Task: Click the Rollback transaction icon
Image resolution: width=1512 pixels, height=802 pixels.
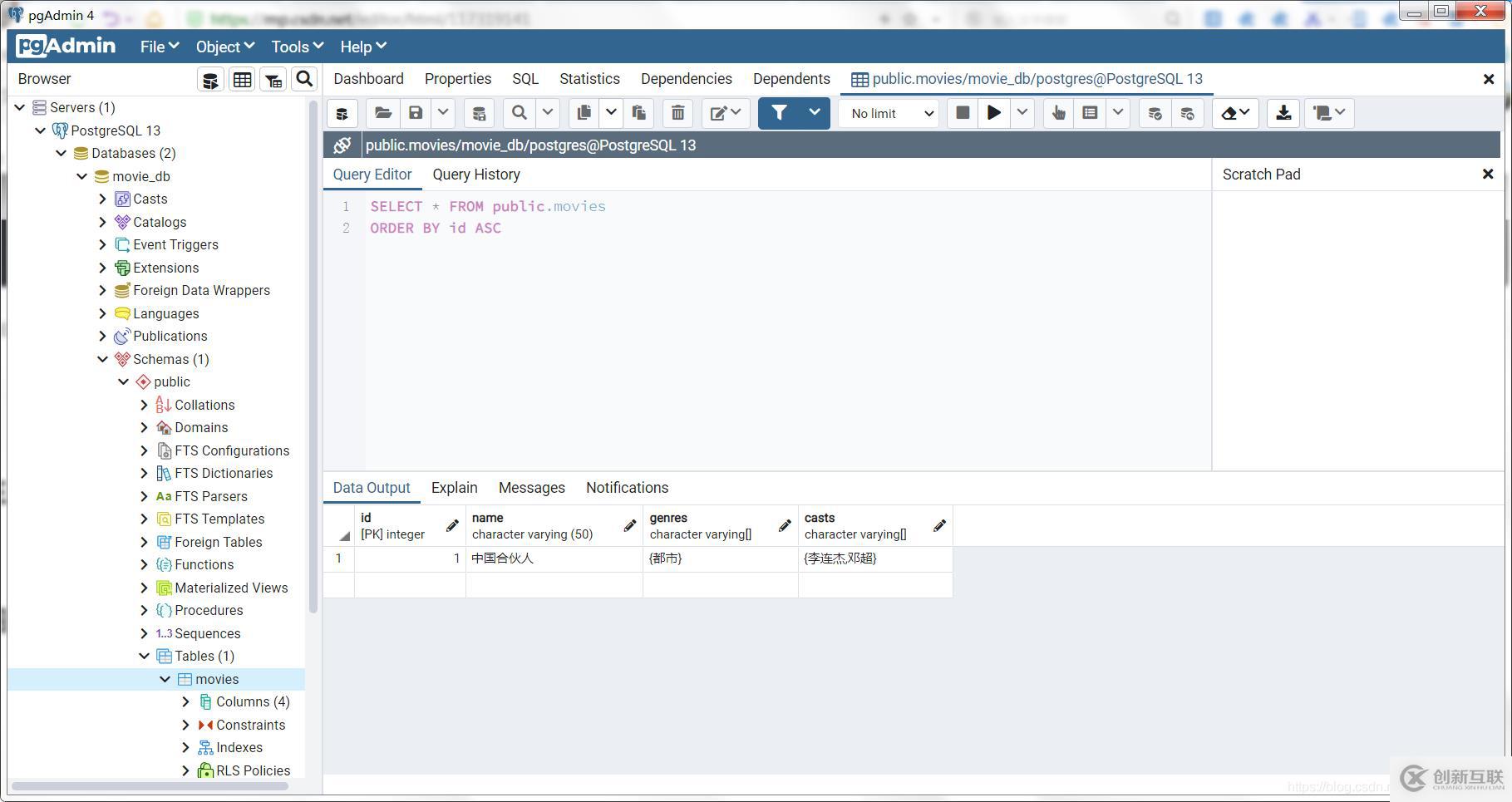Action: (x=1187, y=113)
